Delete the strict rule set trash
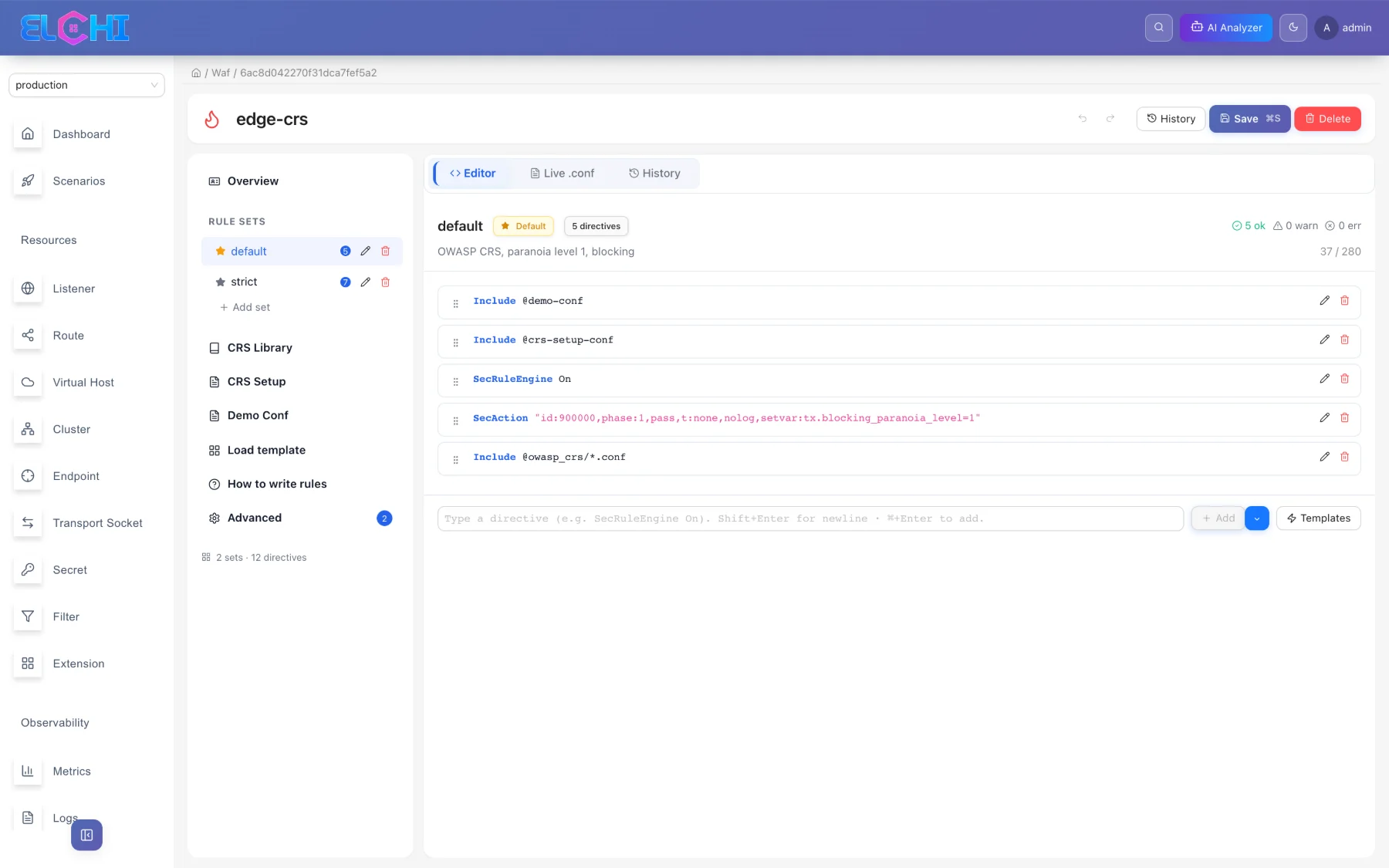 click(x=385, y=282)
